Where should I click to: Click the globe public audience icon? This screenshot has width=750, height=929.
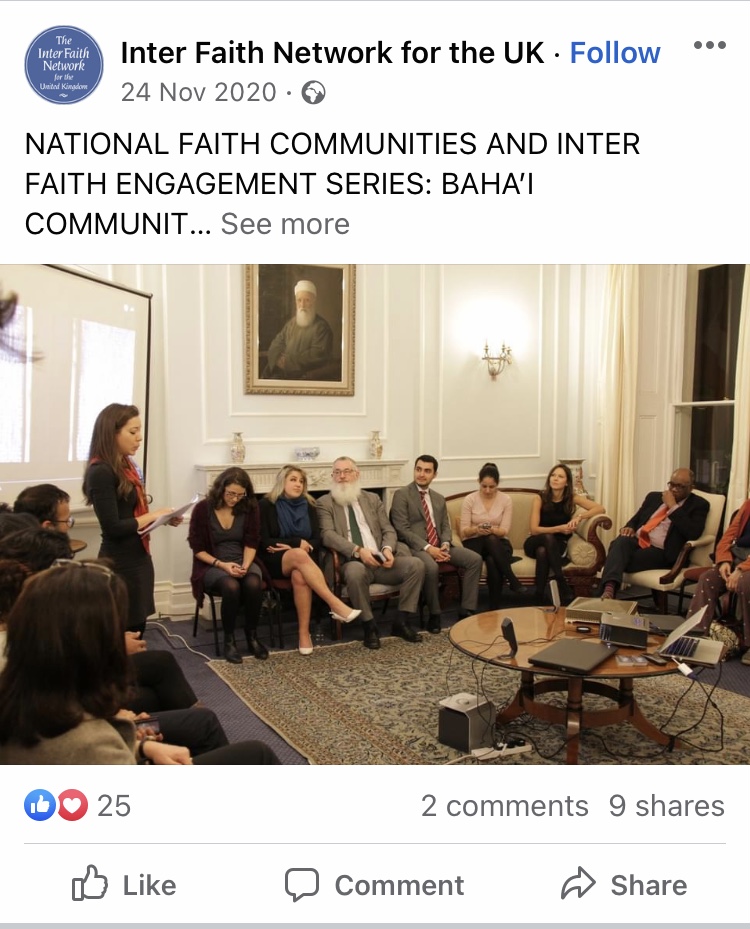(313, 93)
